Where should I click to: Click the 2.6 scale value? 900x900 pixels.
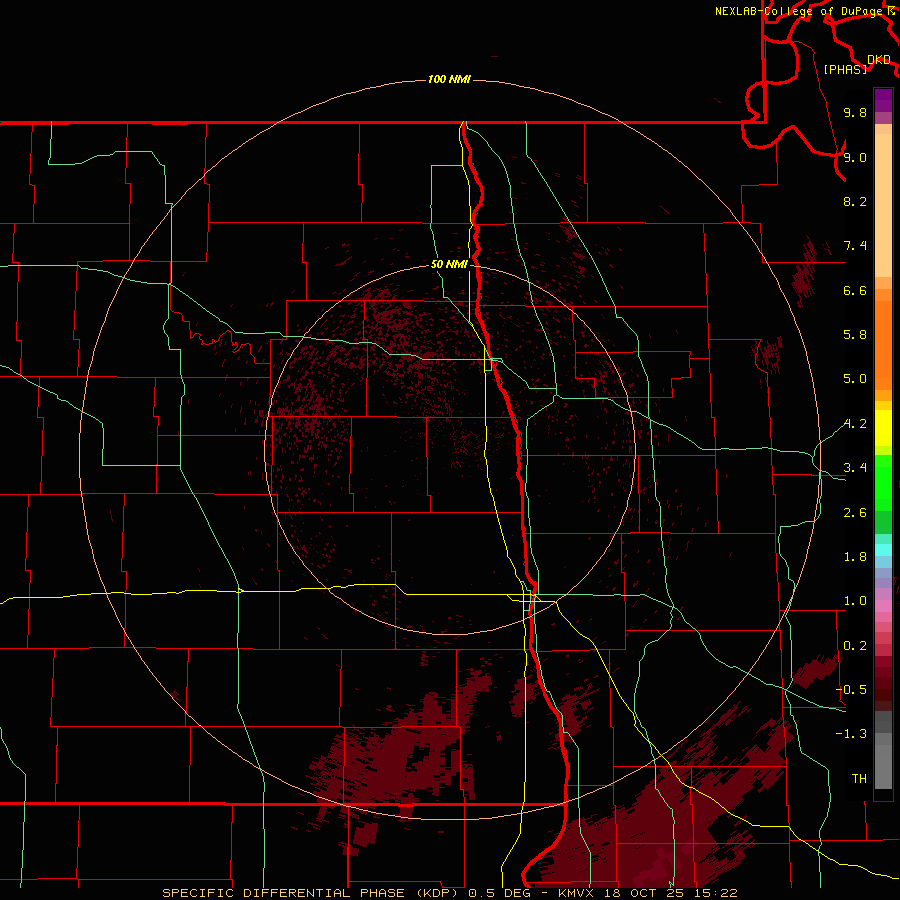(x=855, y=513)
